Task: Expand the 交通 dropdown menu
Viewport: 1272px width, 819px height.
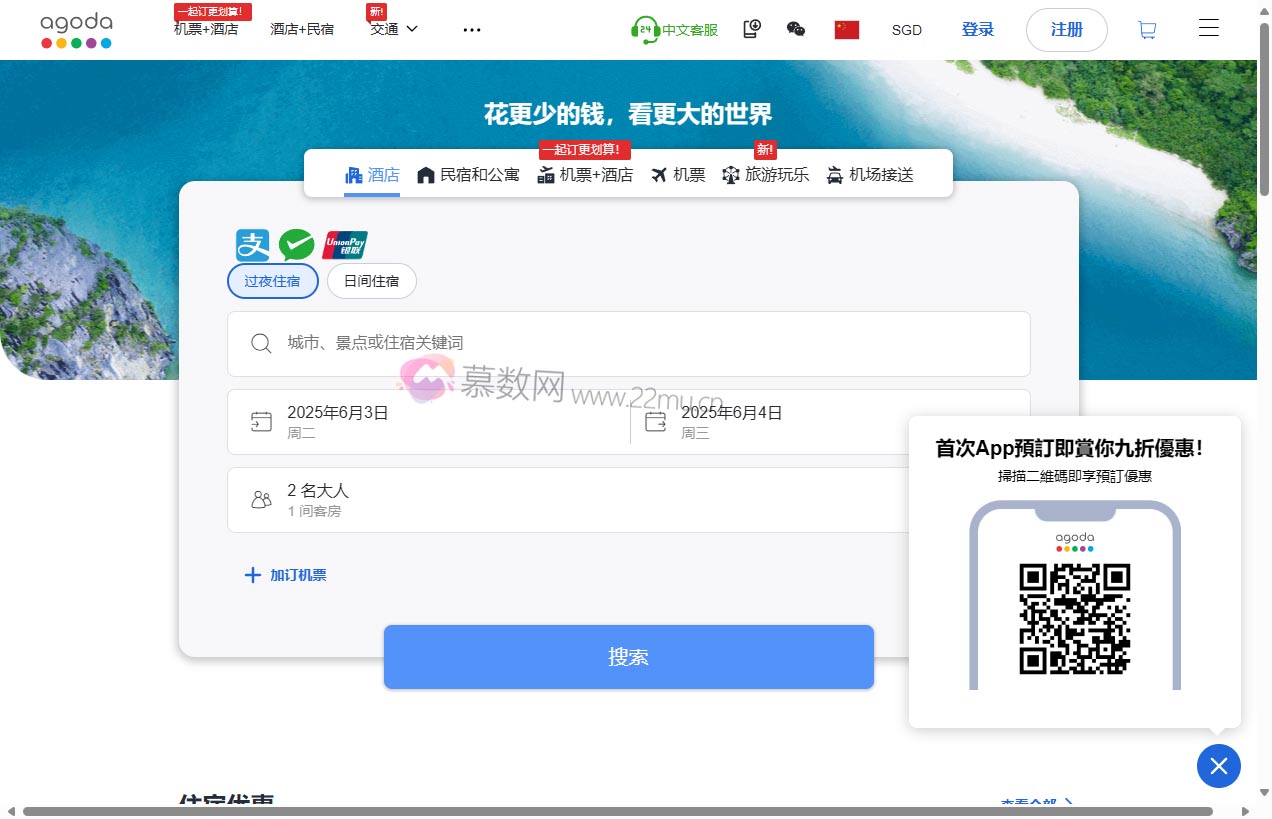Action: click(393, 29)
